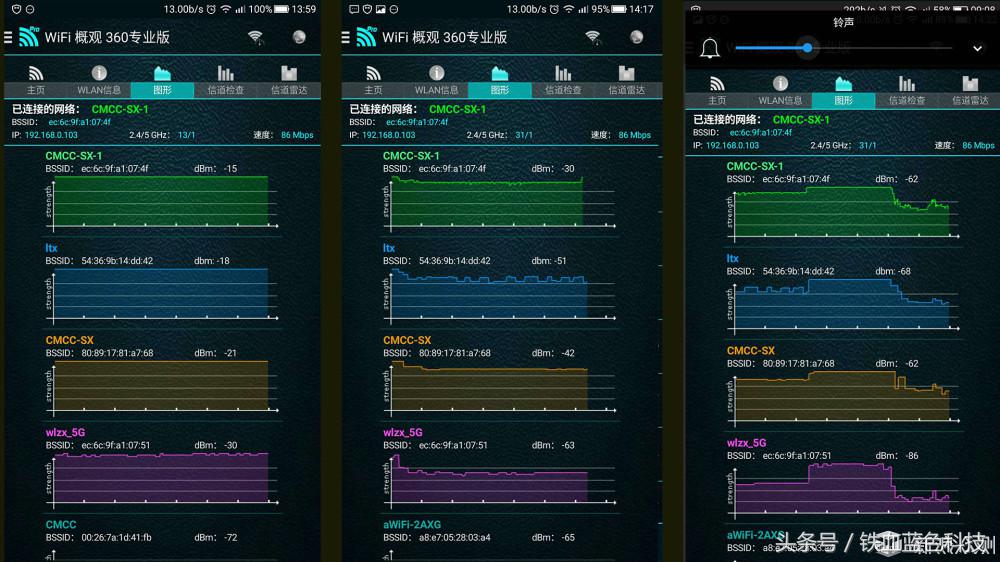The height and width of the screenshot is (562, 1000).
Task: Select aWiFi-2AXG network name in 14:17 screen
Action: (x=412, y=524)
